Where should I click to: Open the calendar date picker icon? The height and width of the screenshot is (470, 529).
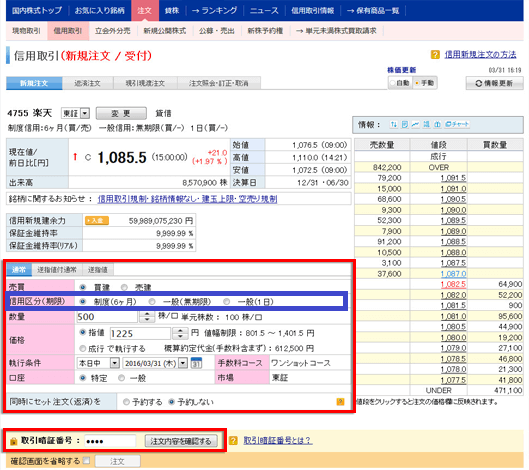[196, 363]
